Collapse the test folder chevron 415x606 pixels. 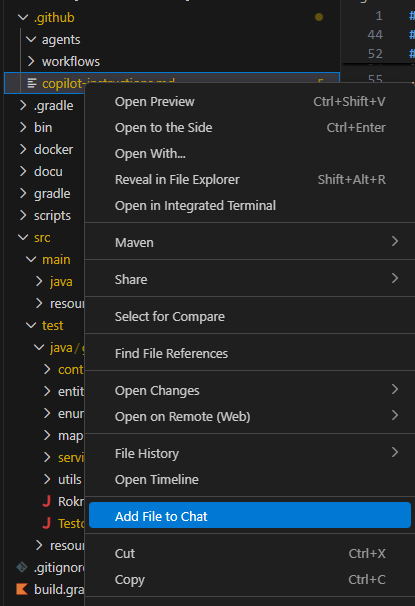31,325
